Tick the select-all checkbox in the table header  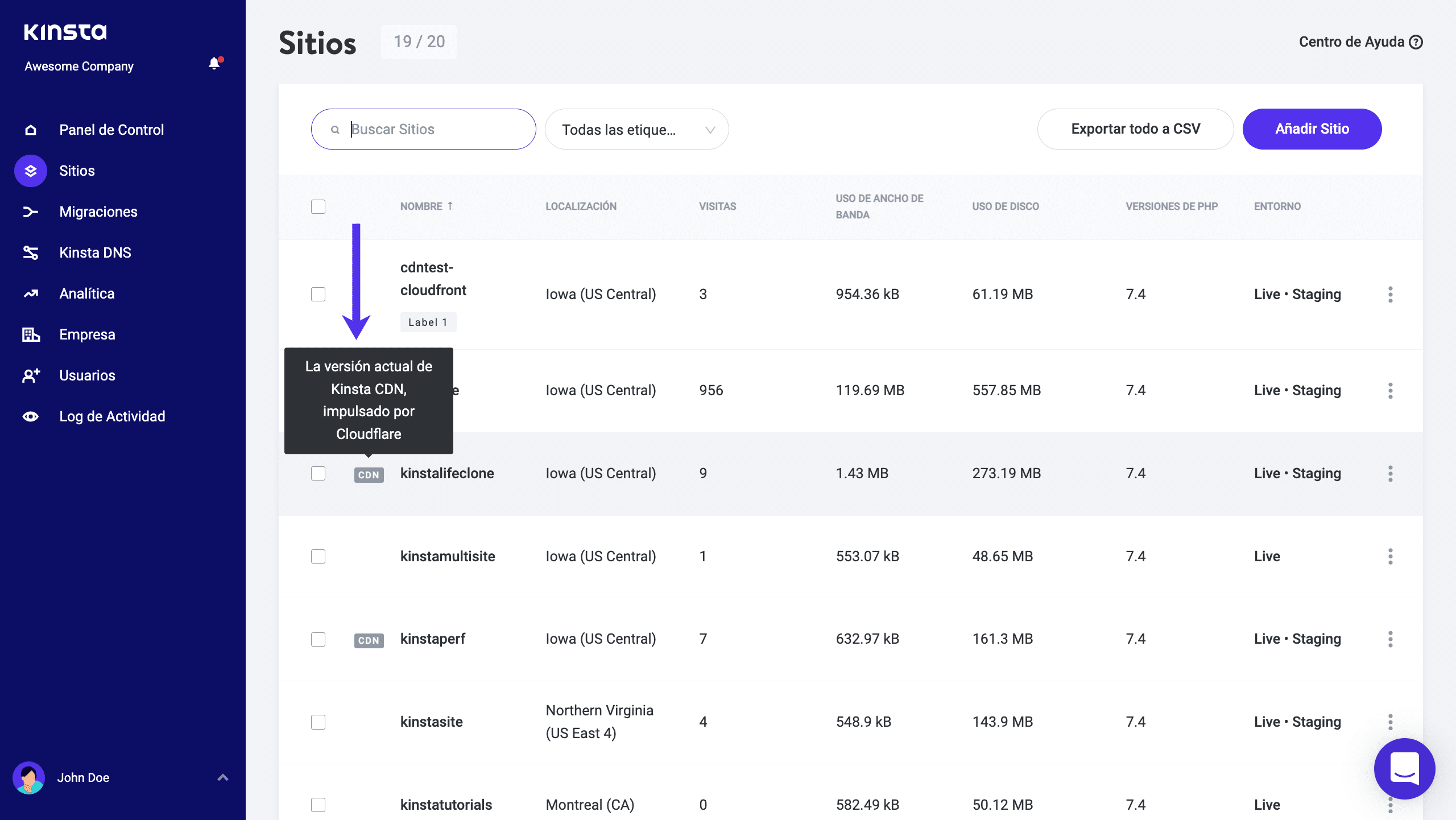pyautogui.click(x=318, y=206)
